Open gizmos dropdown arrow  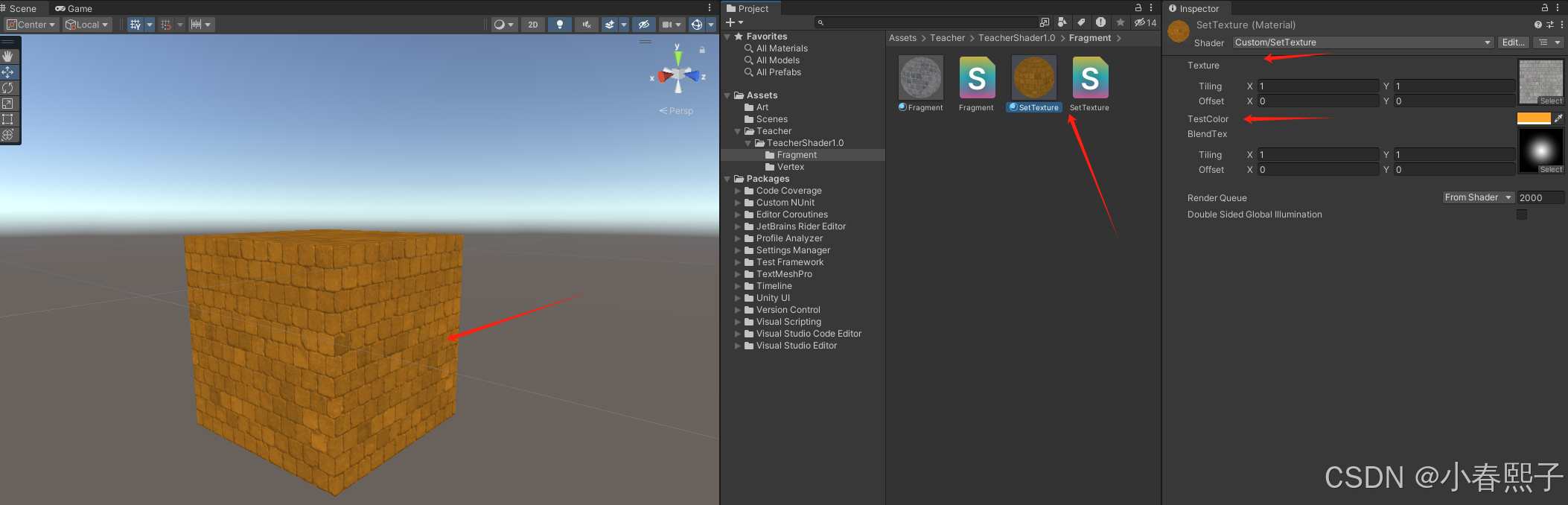pos(711,25)
